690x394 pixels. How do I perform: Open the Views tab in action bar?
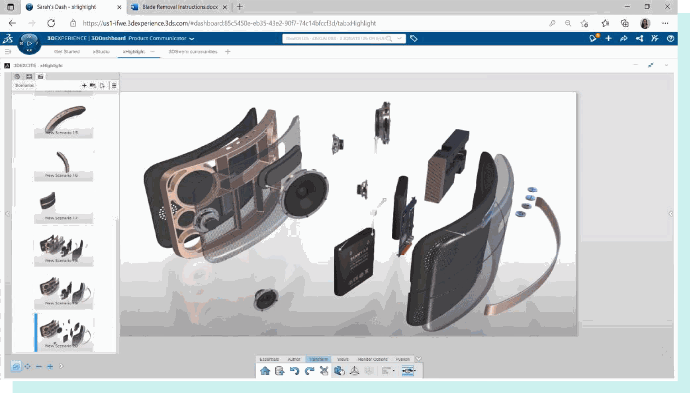tap(343, 359)
